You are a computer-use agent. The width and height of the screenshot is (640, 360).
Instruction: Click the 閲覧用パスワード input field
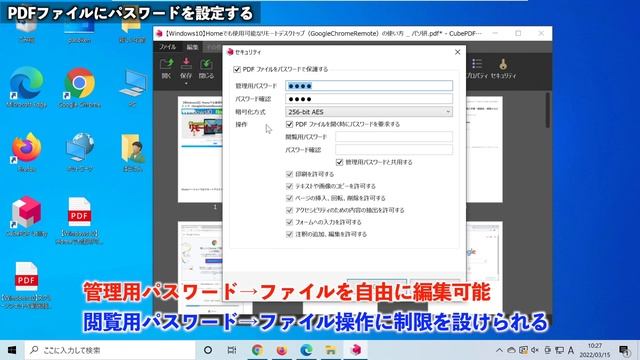[x=393, y=137]
